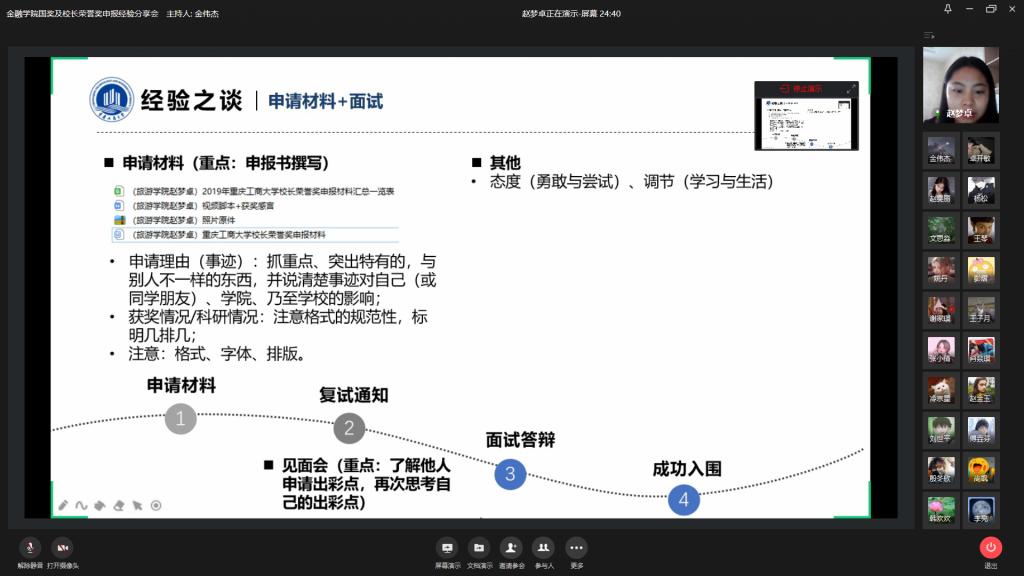The image size is (1024, 576).
Task: Select the pen annotation tool on slide
Action: (x=62, y=505)
